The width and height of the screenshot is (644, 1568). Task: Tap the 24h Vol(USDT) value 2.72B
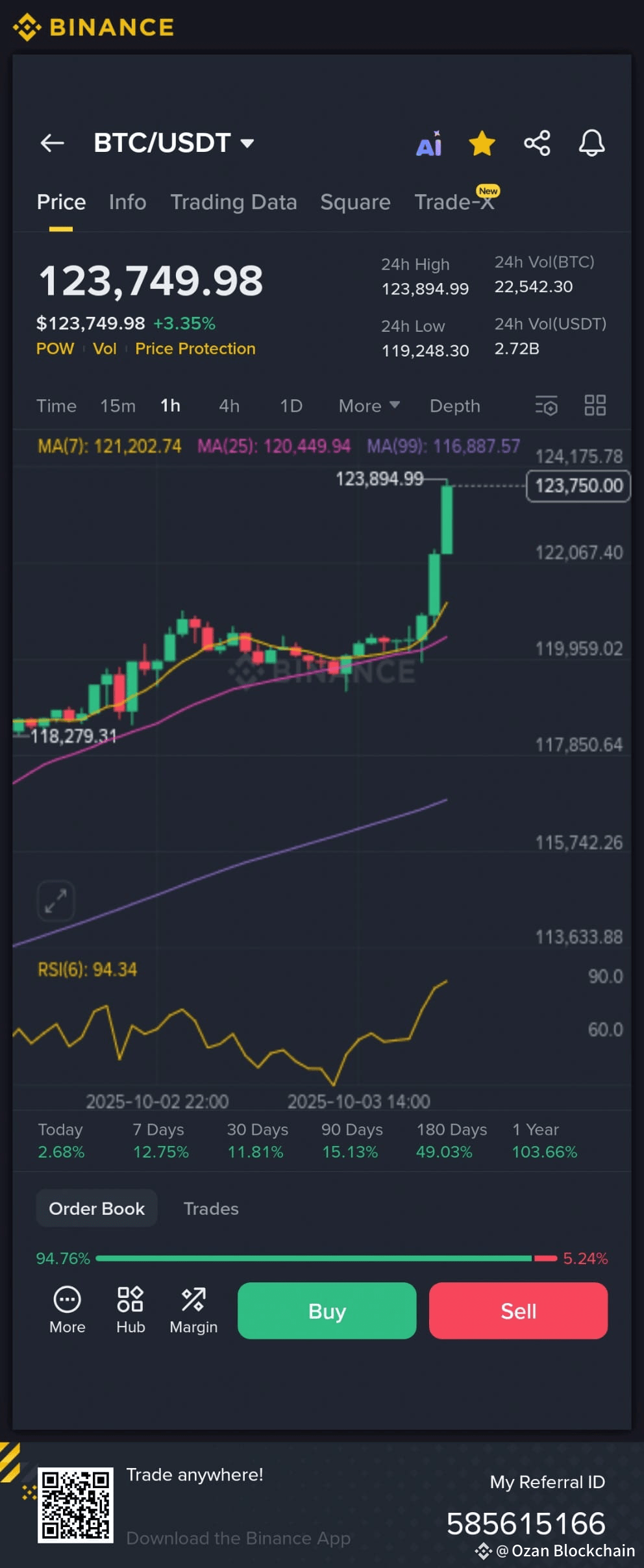pos(517,349)
